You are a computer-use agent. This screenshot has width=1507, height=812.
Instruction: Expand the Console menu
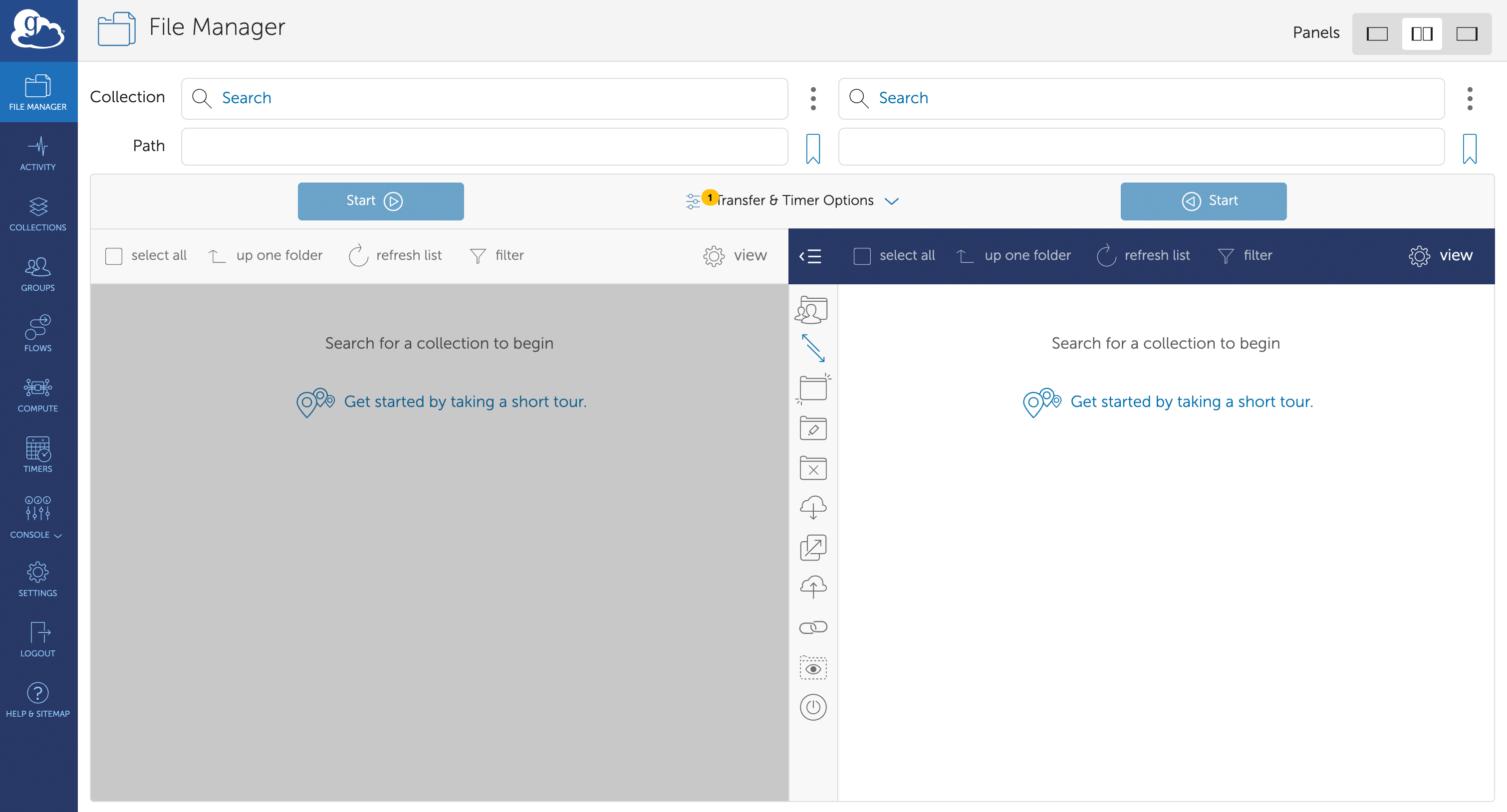37,517
